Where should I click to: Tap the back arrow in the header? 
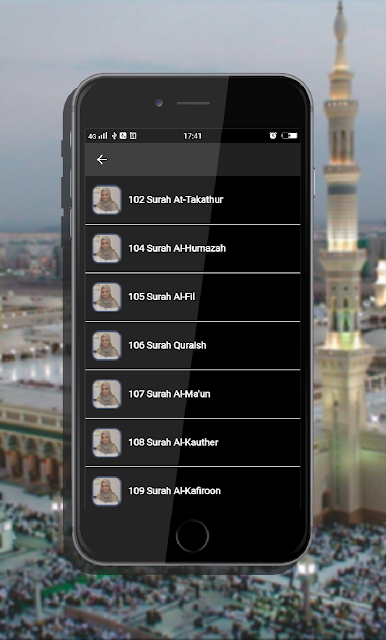102,160
